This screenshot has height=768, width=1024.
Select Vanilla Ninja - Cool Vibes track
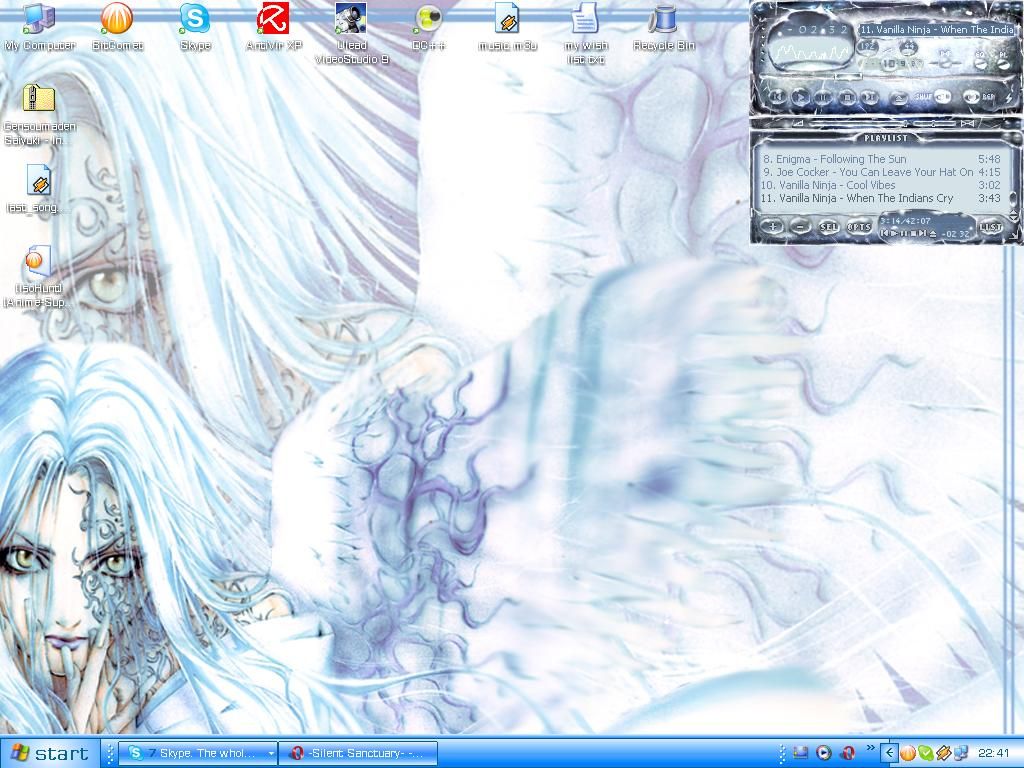pyautogui.click(x=882, y=185)
